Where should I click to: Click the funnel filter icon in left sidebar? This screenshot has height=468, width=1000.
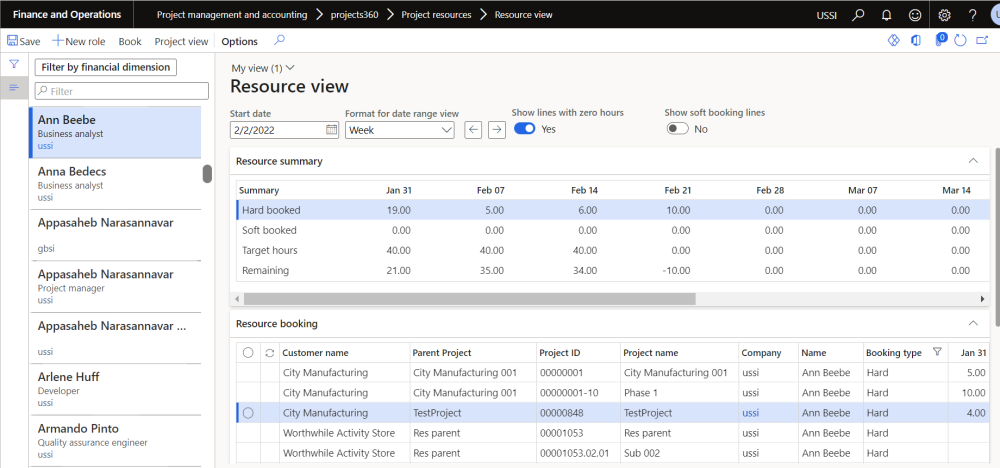click(x=14, y=64)
